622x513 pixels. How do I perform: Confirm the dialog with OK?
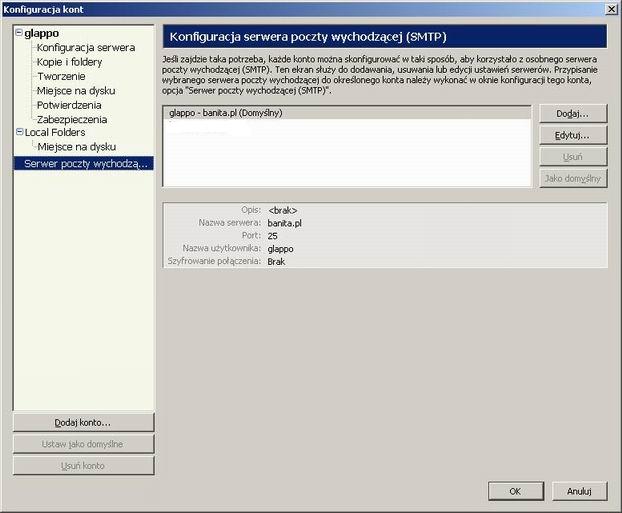(x=514, y=491)
